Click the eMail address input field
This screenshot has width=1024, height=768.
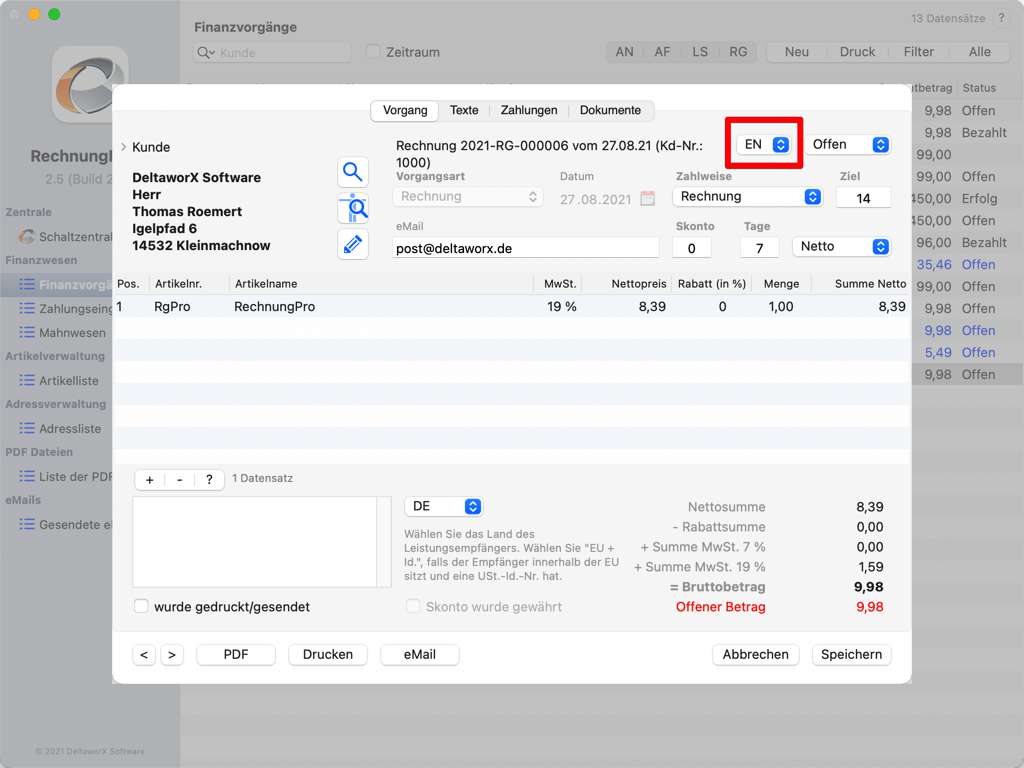point(526,248)
